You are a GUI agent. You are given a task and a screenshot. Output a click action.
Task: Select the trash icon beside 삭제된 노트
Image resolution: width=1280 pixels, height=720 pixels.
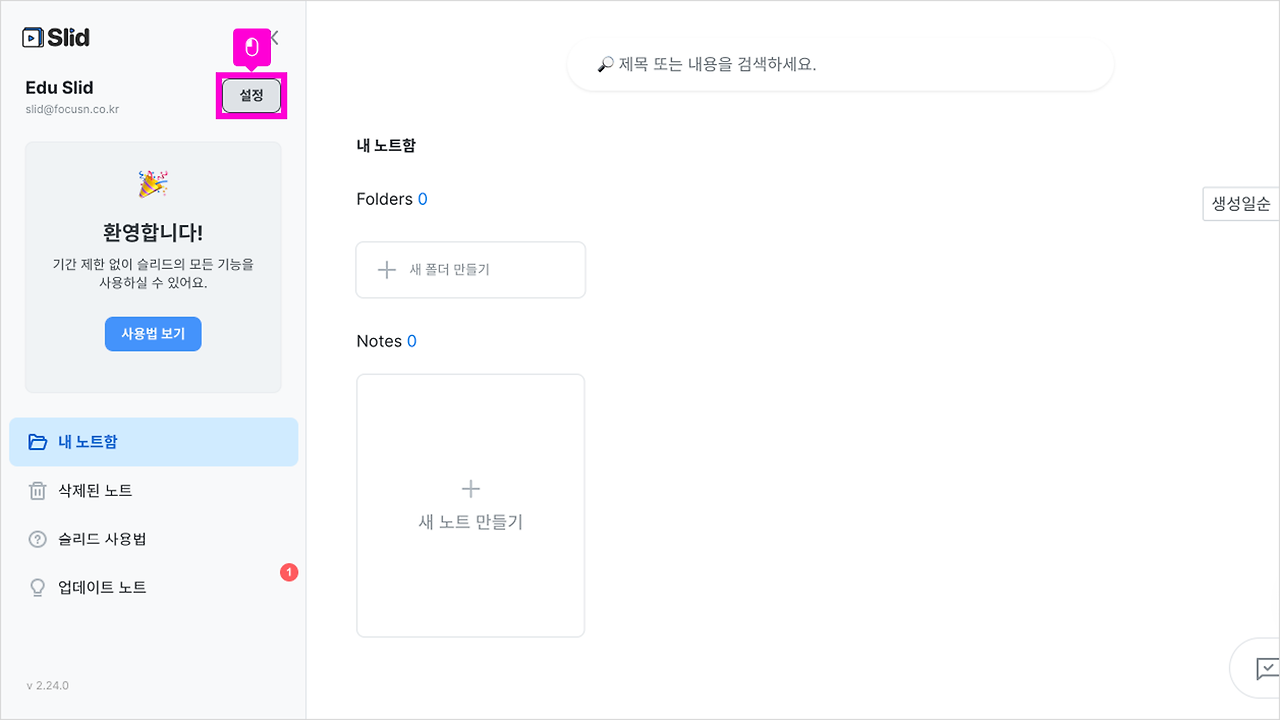[x=37, y=490]
